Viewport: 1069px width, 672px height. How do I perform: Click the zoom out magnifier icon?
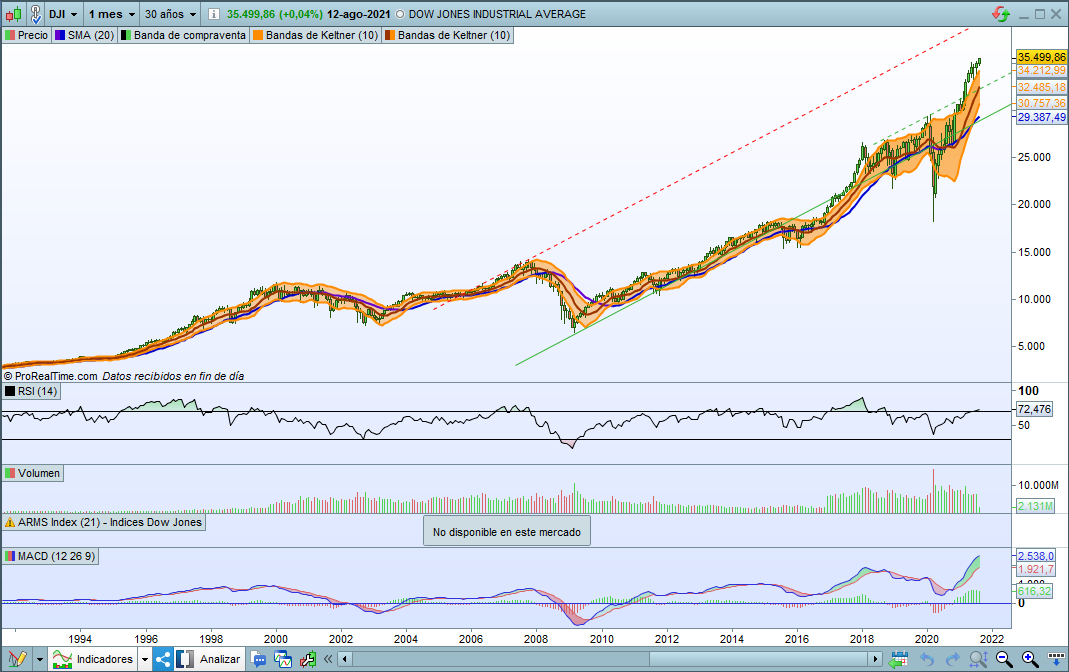(1003, 659)
